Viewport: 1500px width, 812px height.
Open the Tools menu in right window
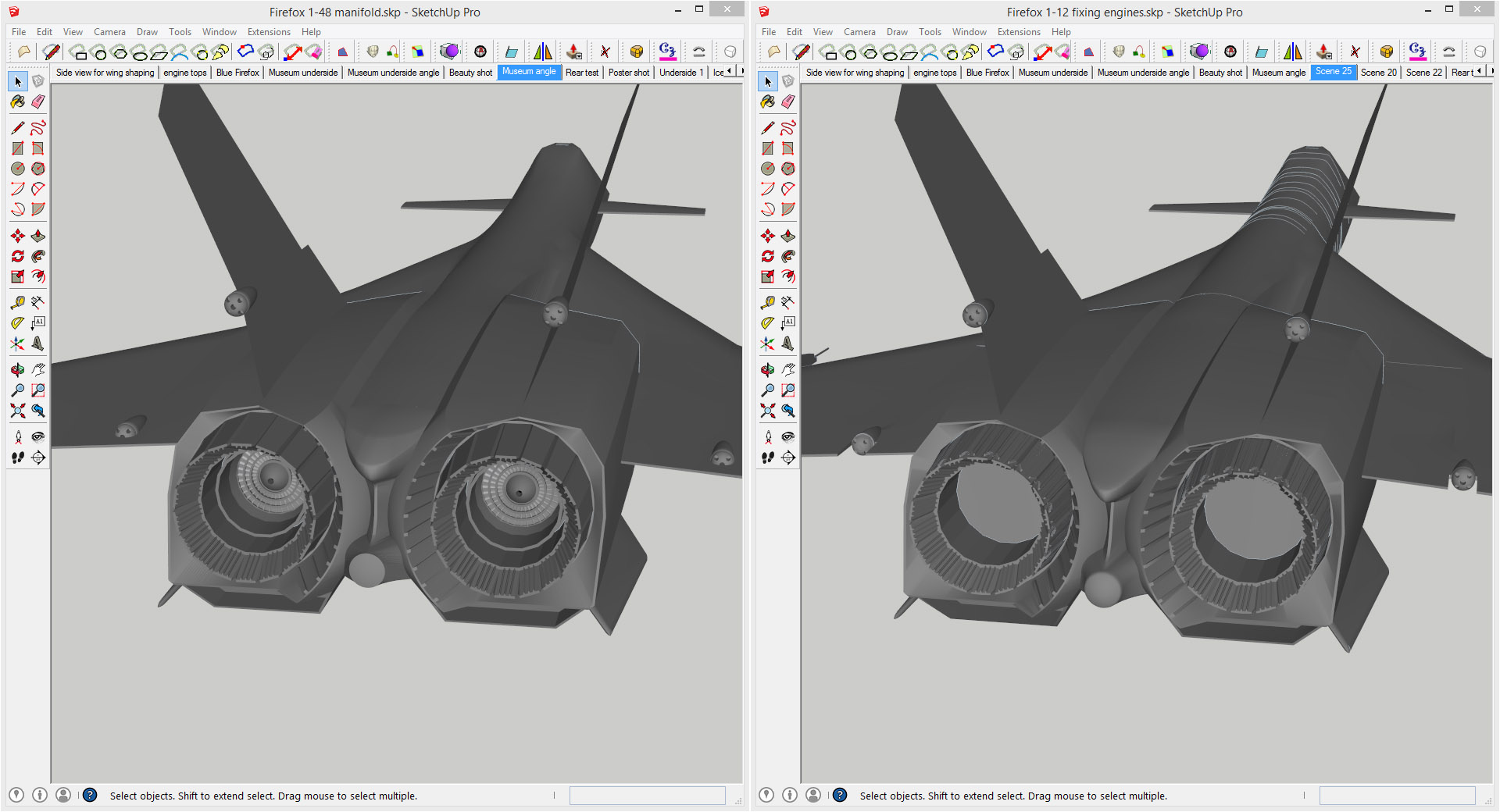click(930, 32)
